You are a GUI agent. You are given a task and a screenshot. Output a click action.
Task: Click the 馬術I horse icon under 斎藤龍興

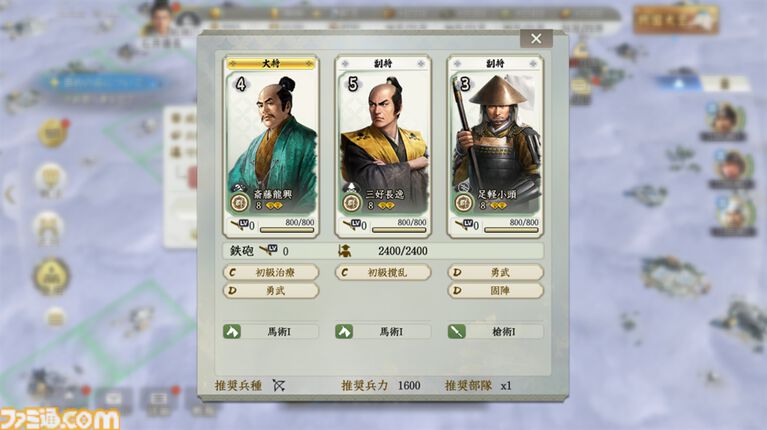(232, 332)
